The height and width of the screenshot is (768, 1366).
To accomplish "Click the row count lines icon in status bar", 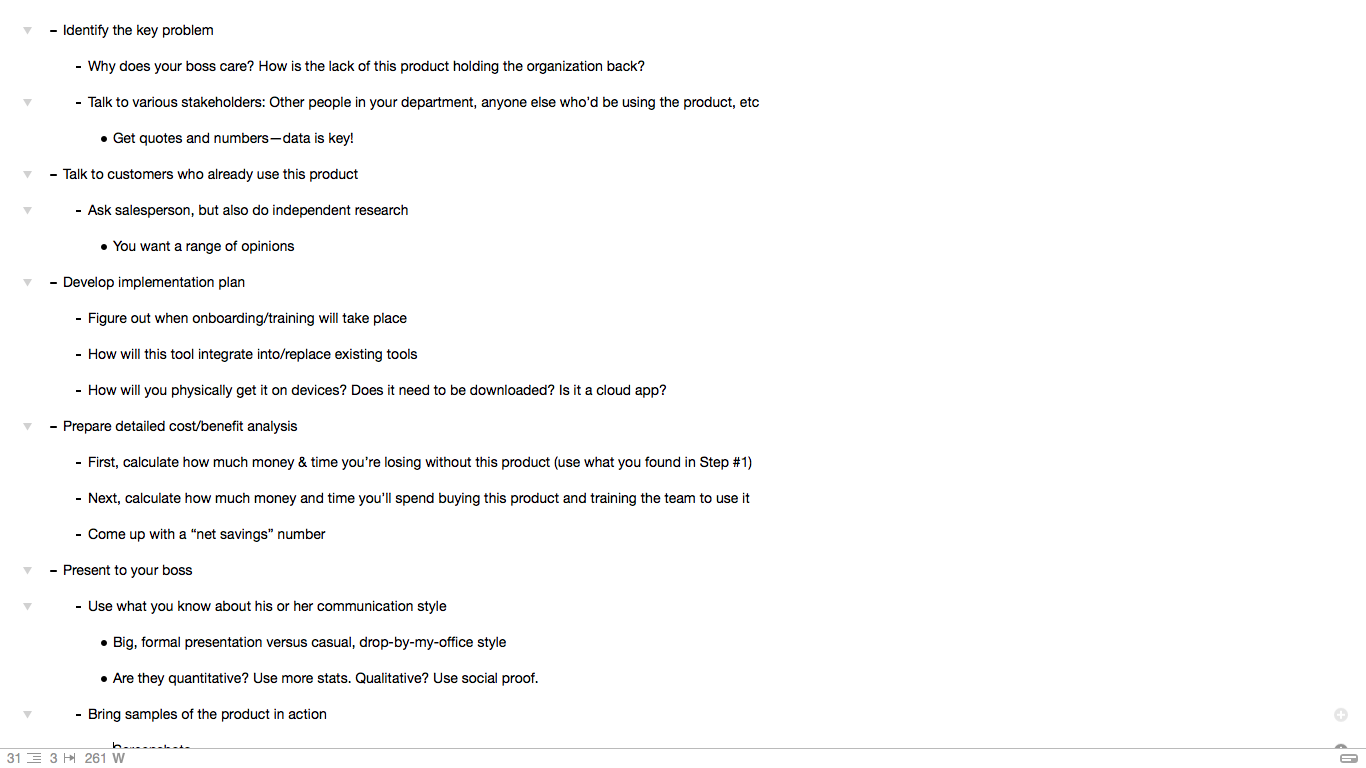I will [35, 759].
